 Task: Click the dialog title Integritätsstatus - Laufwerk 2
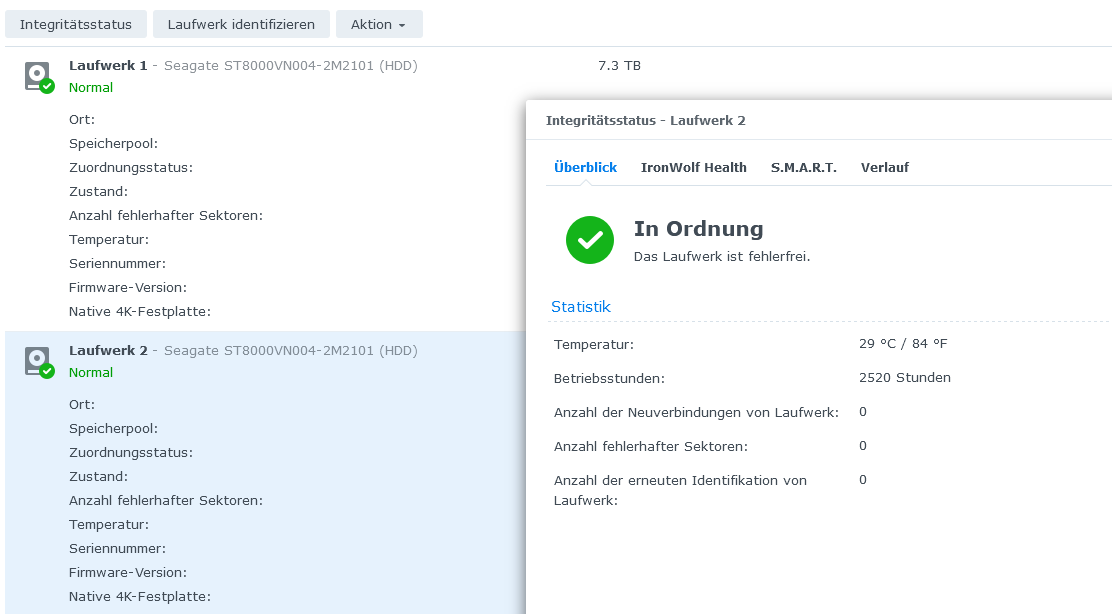click(x=645, y=121)
